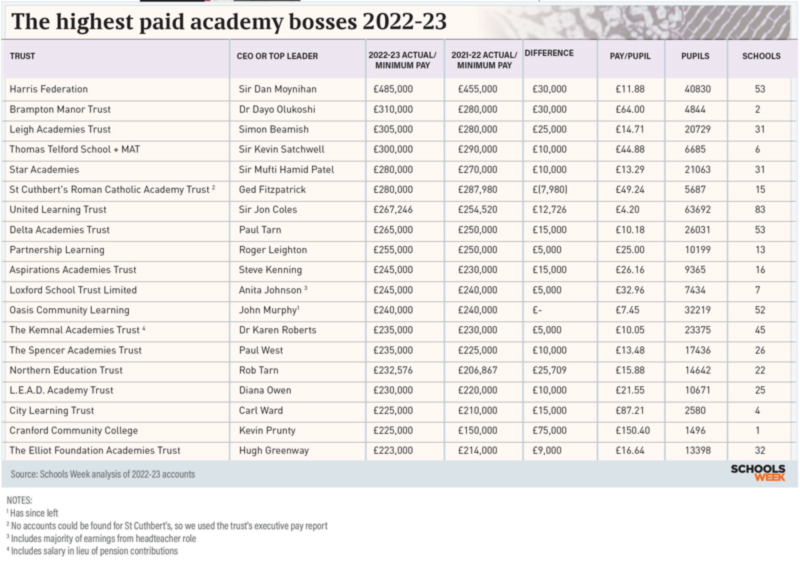The image size is (800, 561).
Task: Select the TRUST column header
Action: point(22,56)
